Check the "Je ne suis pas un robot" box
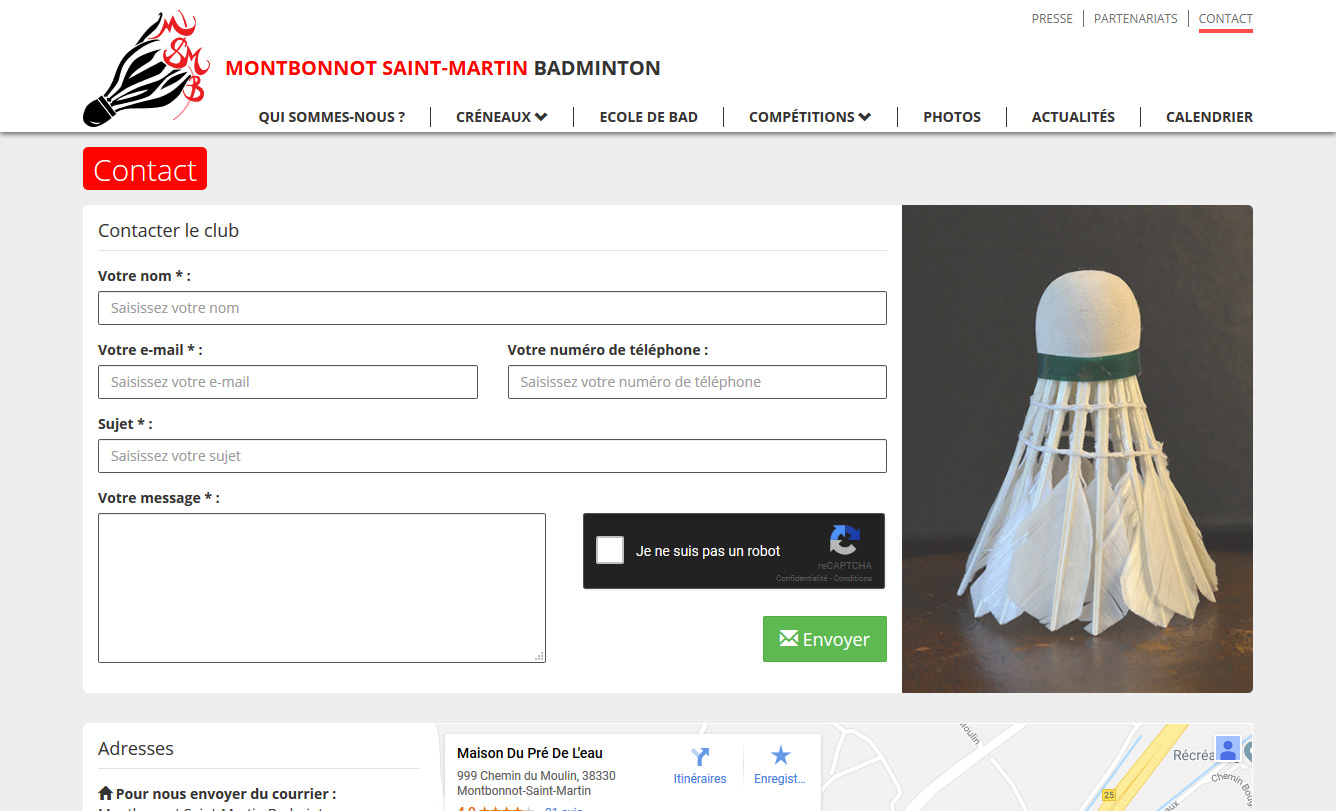Viewport: 1336px width, 811px height. tap(610, 550)
